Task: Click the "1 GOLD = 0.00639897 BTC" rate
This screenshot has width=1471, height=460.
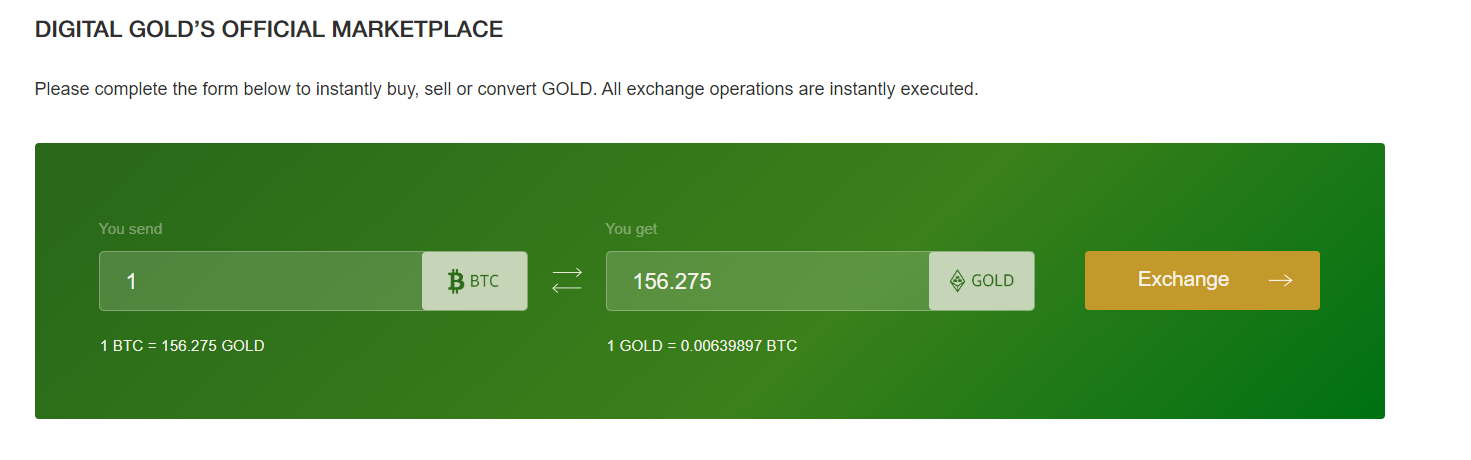Action: (702, 346)
